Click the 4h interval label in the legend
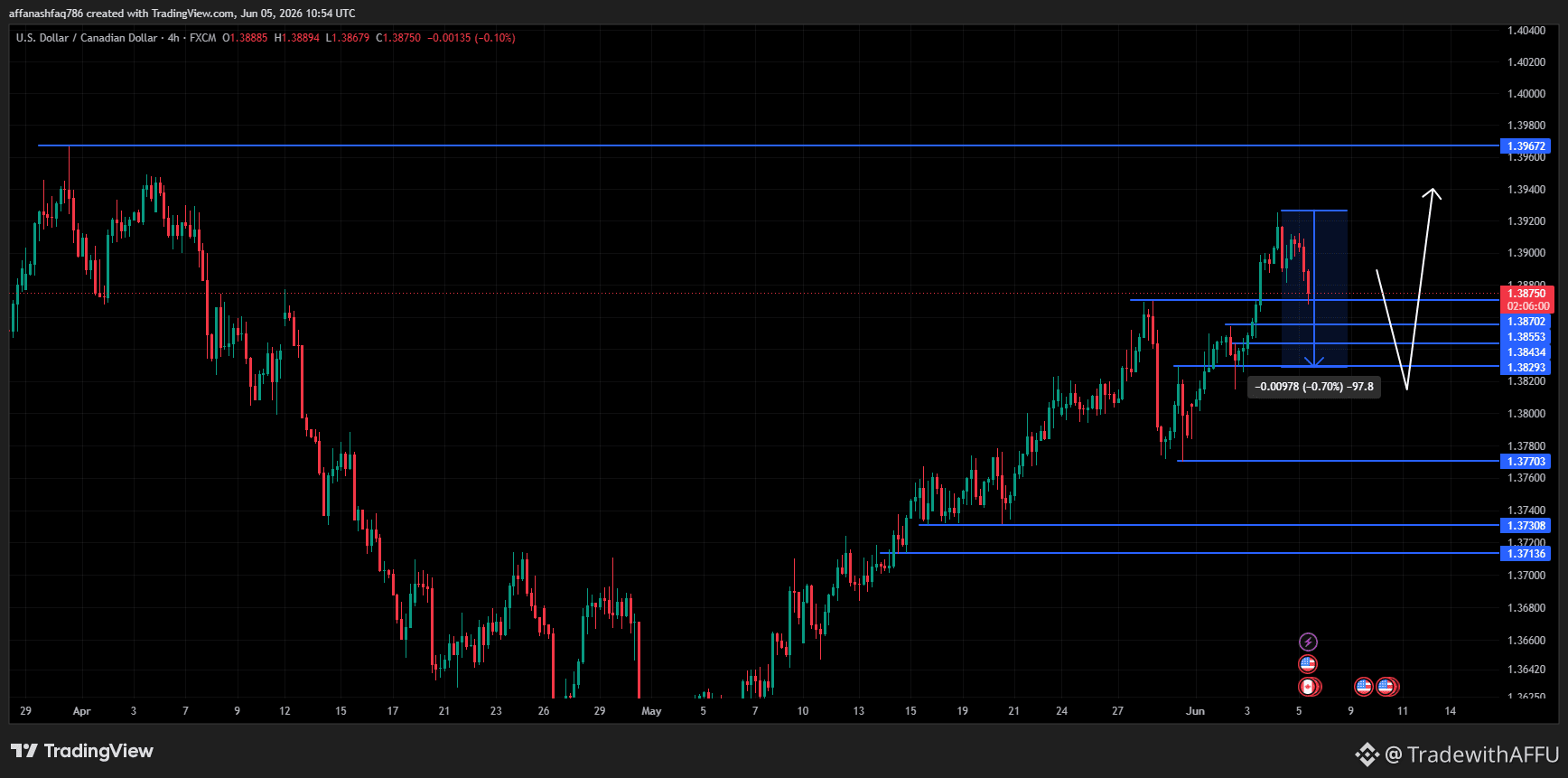The image size is (1568, 778). tap(173, 38)
